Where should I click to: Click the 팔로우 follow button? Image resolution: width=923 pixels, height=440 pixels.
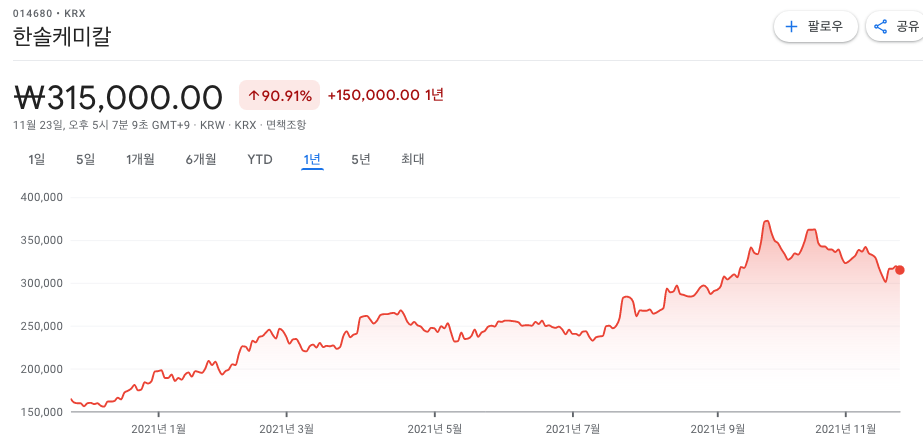tap(815, 27)
